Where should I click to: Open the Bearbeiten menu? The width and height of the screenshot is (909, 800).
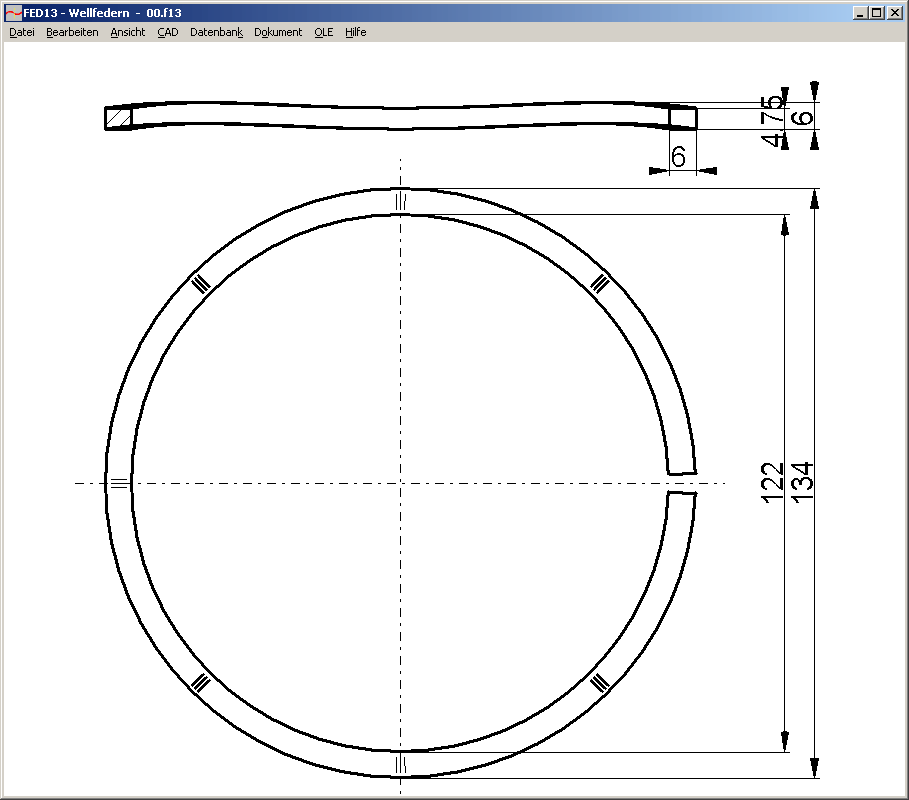(72, 32)
